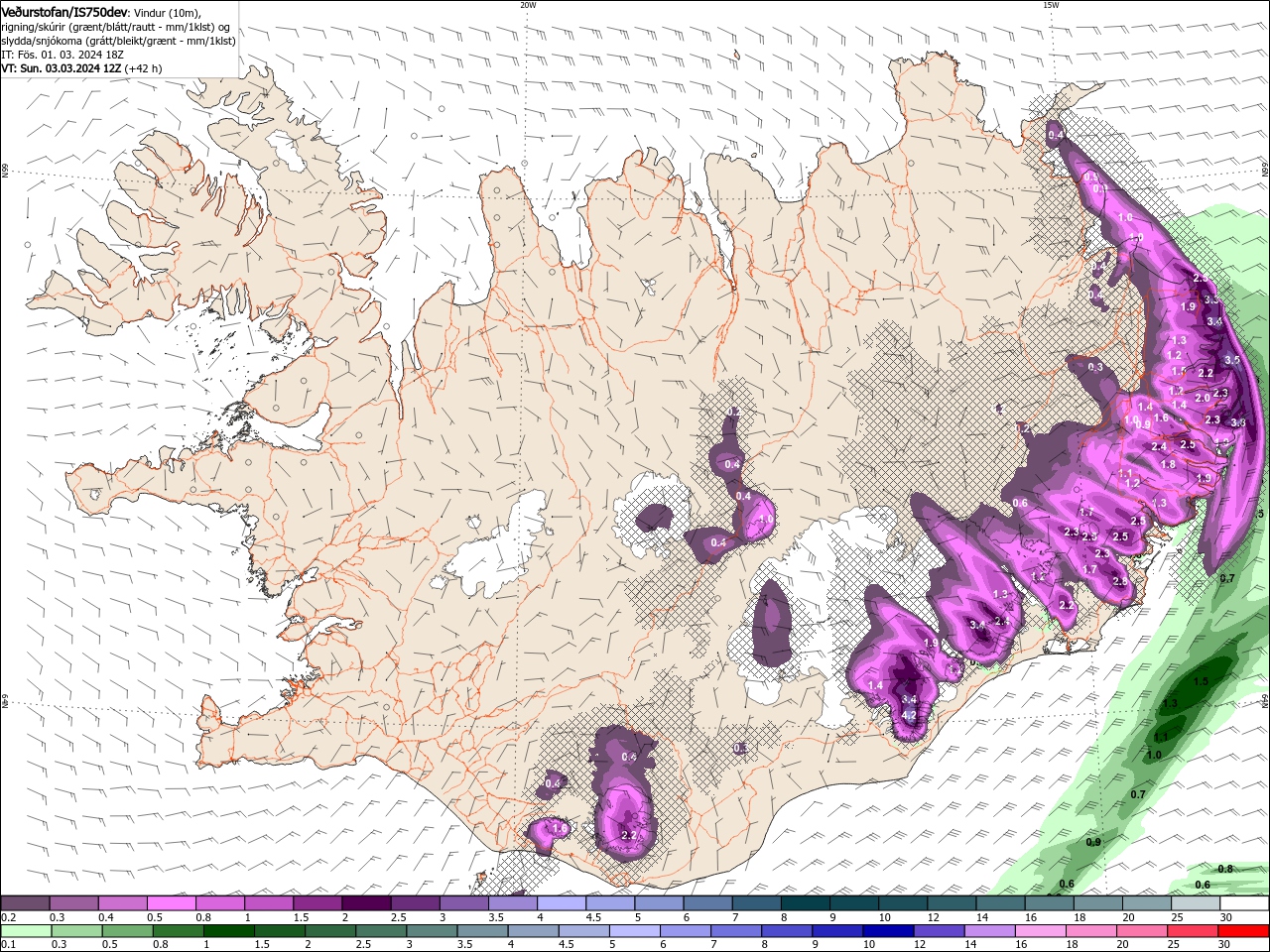Click the 1.3 rain value in the offshore green band

(x=1170, y=703)
